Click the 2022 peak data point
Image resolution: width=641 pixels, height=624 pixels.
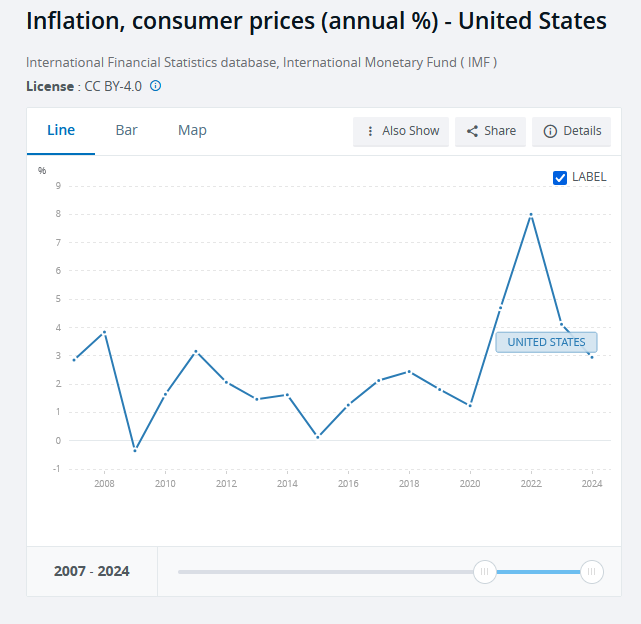[x=531, y=214]
